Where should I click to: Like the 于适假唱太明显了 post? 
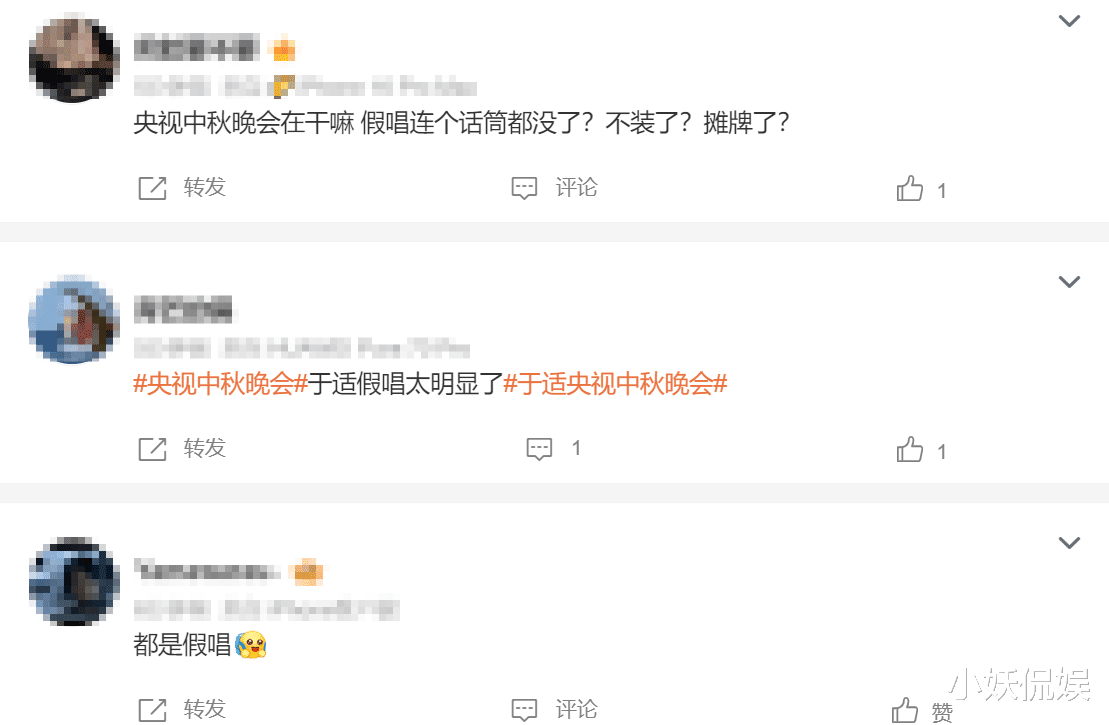pos(910,449)
